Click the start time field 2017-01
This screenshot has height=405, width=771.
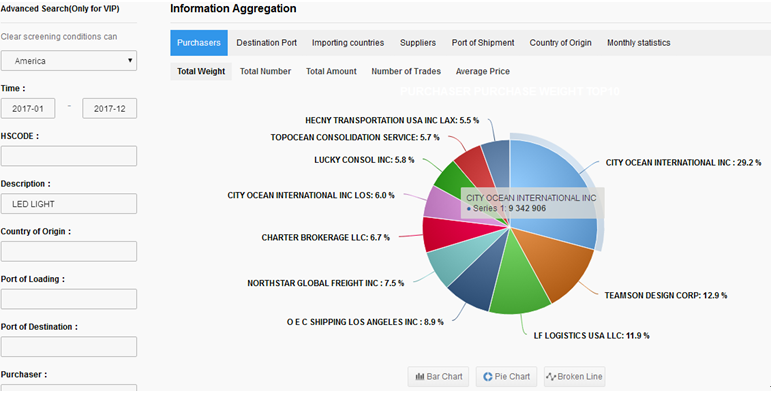28,109
